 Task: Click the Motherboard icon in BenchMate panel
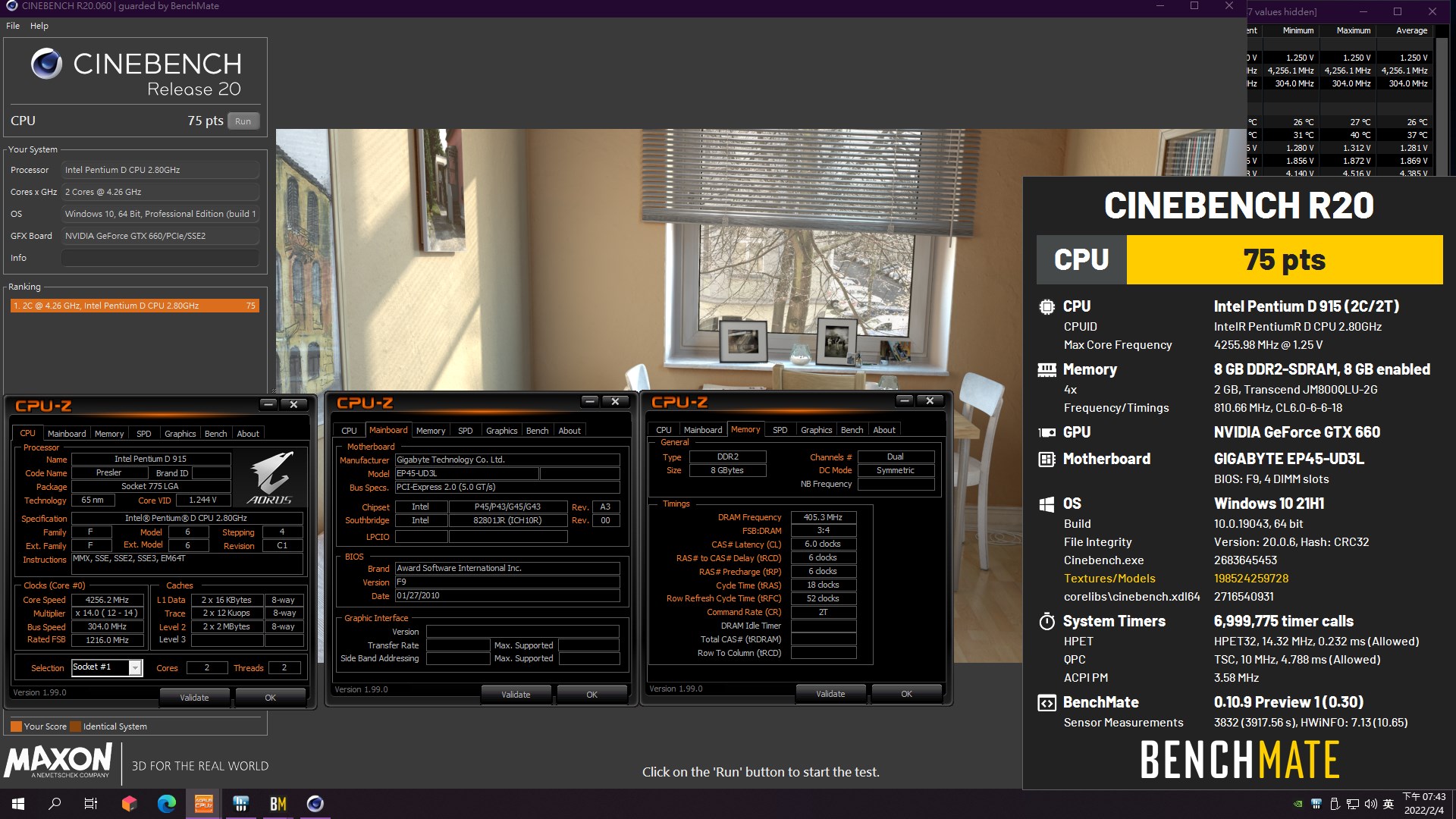tap(1046, 459)
